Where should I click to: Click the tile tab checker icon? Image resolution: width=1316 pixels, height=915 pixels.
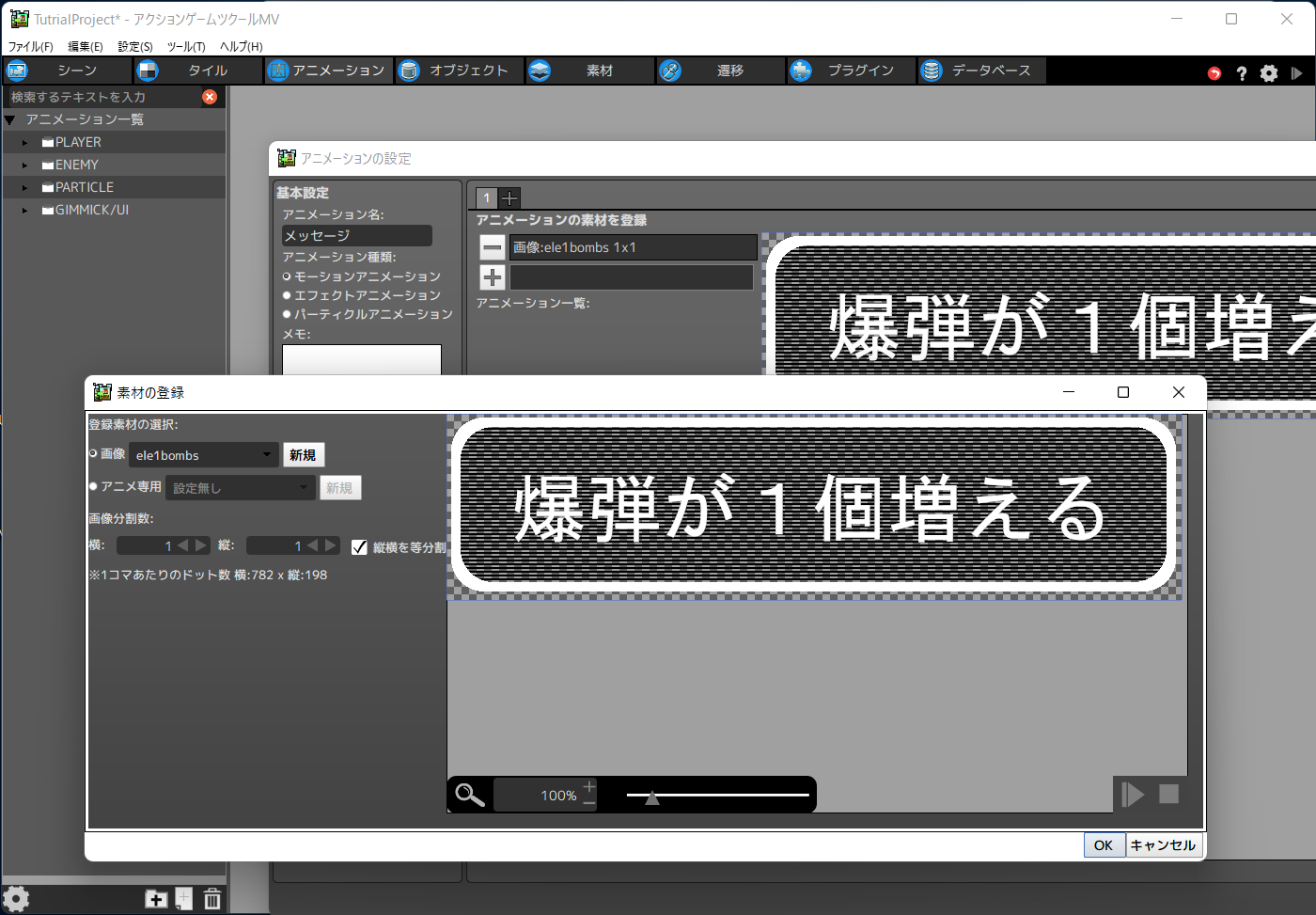point(148,71)
